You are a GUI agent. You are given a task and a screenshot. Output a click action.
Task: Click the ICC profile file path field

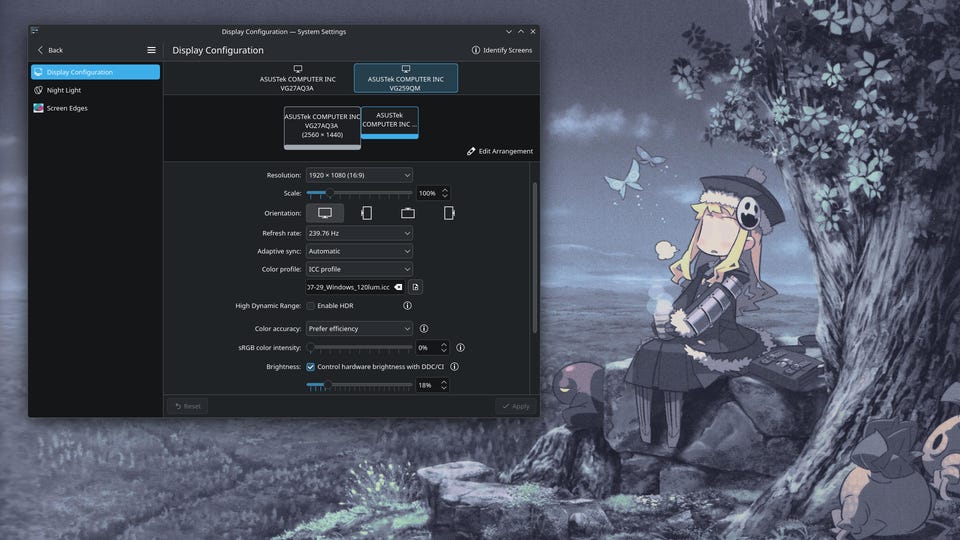354,287
